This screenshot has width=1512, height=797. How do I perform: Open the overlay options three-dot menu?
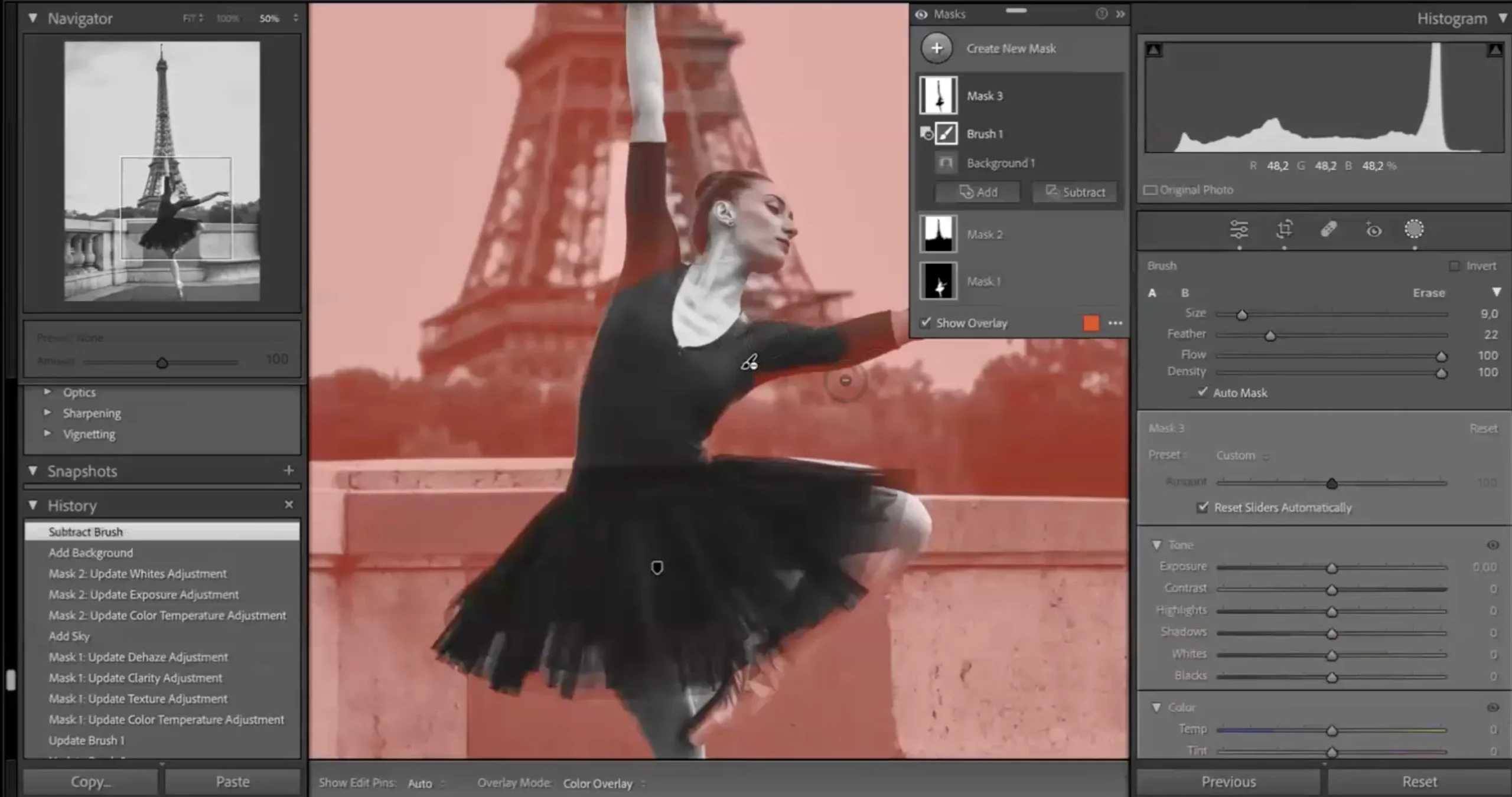click(x=1116, y=323)
